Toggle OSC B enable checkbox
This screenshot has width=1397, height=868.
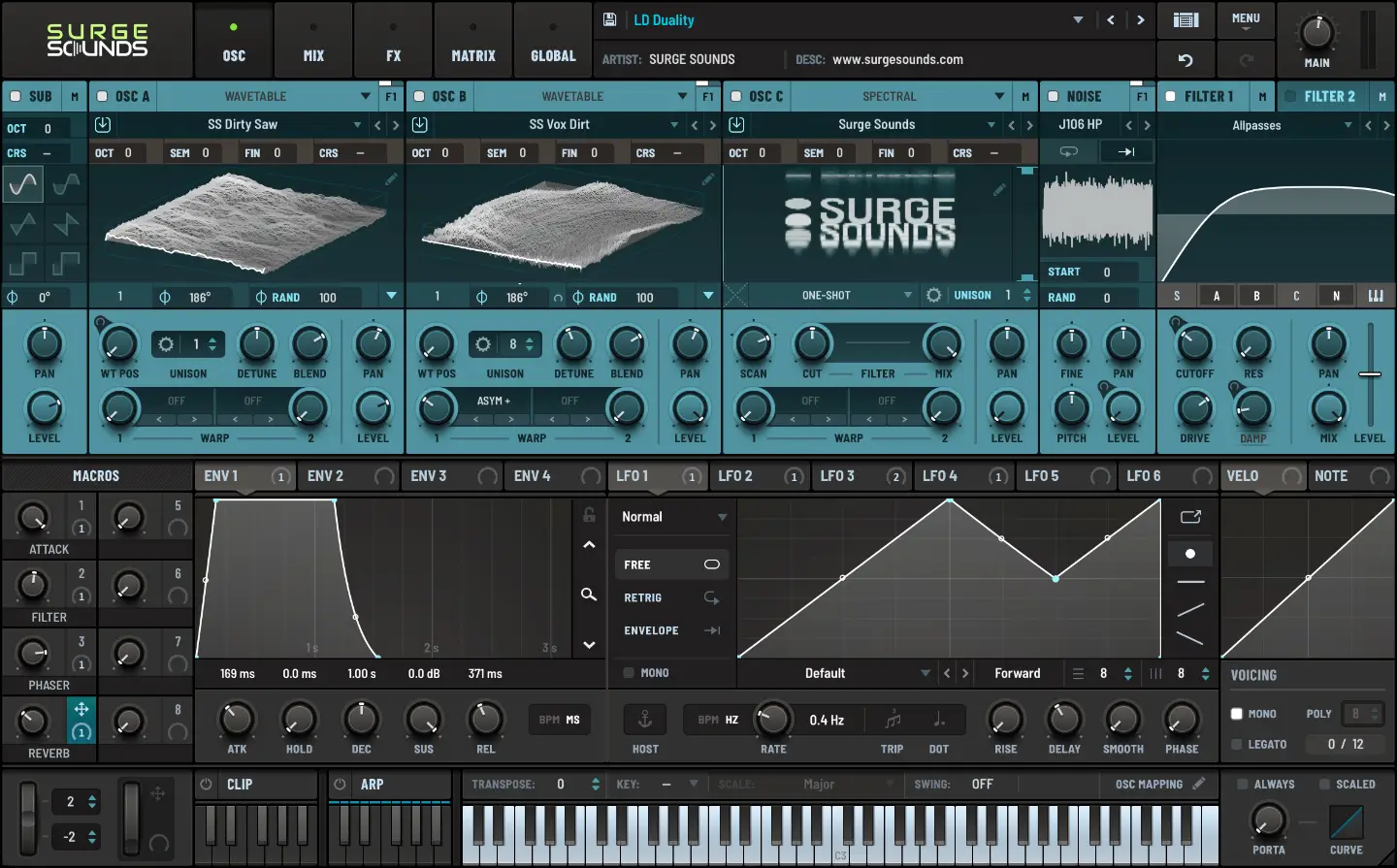click(419, 96)
